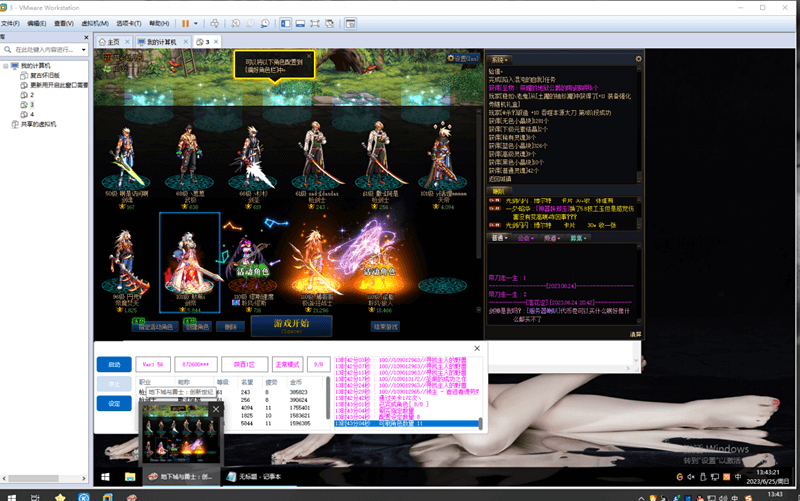Viewport: 800px width, 501px height.
Task: Click the blue 设定 button in bot window
Action: 114,403
